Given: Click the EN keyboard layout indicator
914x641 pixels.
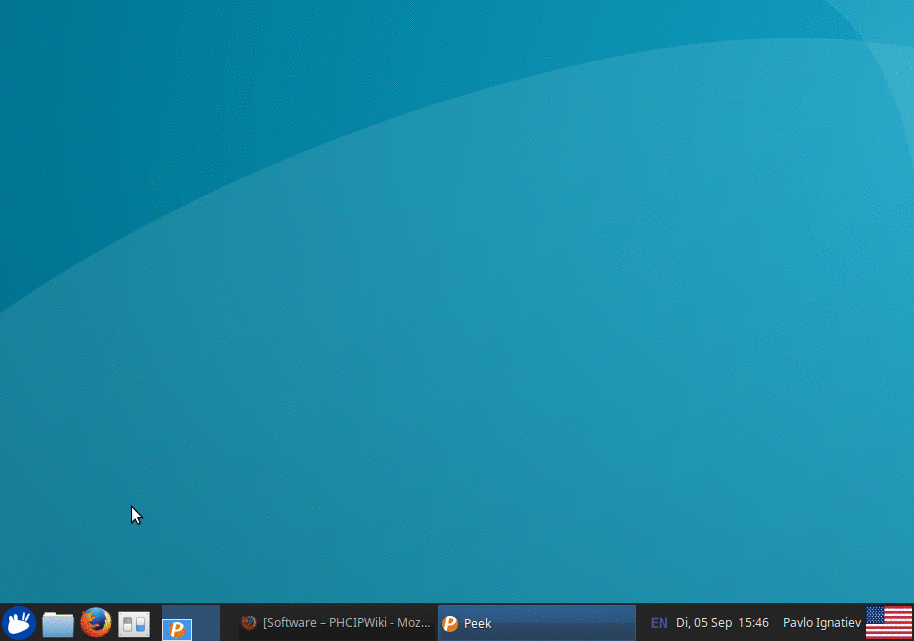Looking at the screenshot, I should pyautogui.click(x=659, y=623).
